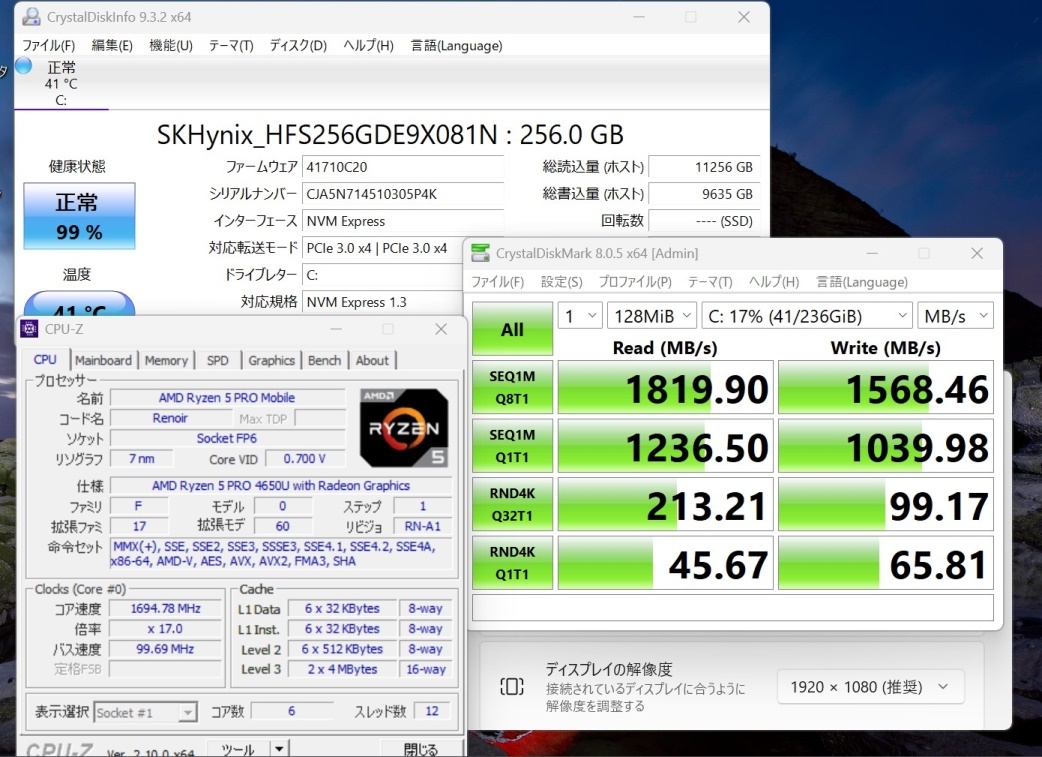
Task: Click the transfer mode PCIe 3.0 x4 field
Action: [385, 248]
